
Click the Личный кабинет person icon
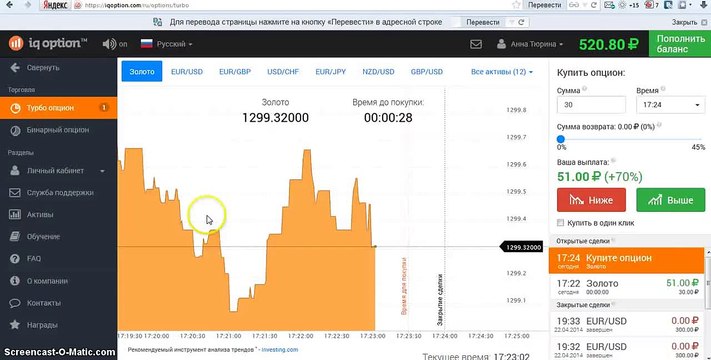(x=15, y=170)
